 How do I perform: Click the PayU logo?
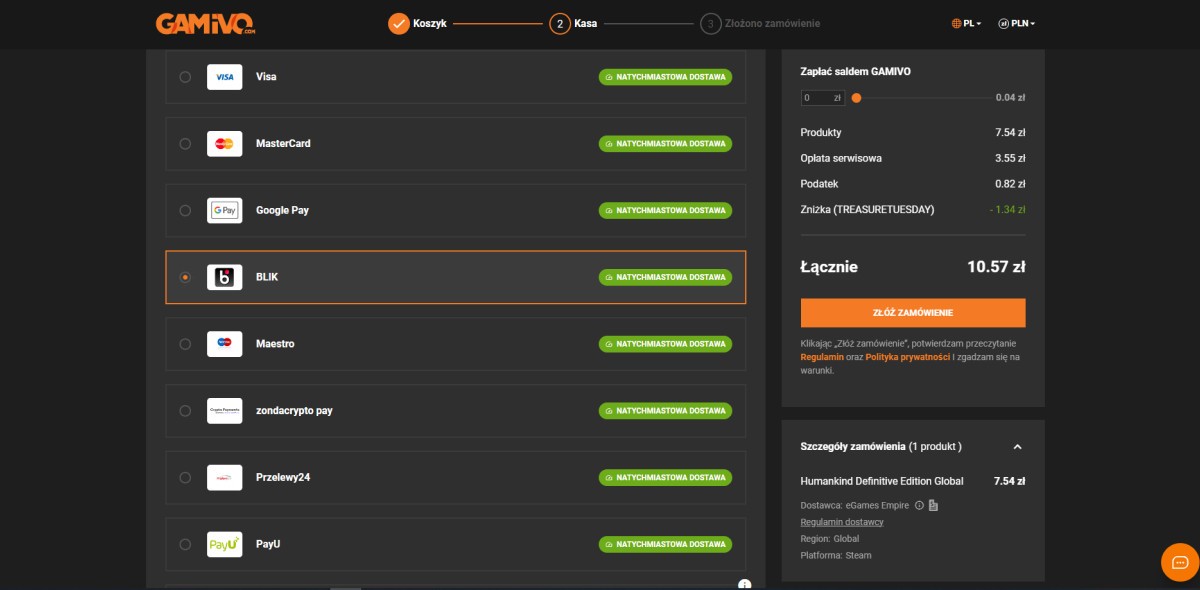(224, 544)
